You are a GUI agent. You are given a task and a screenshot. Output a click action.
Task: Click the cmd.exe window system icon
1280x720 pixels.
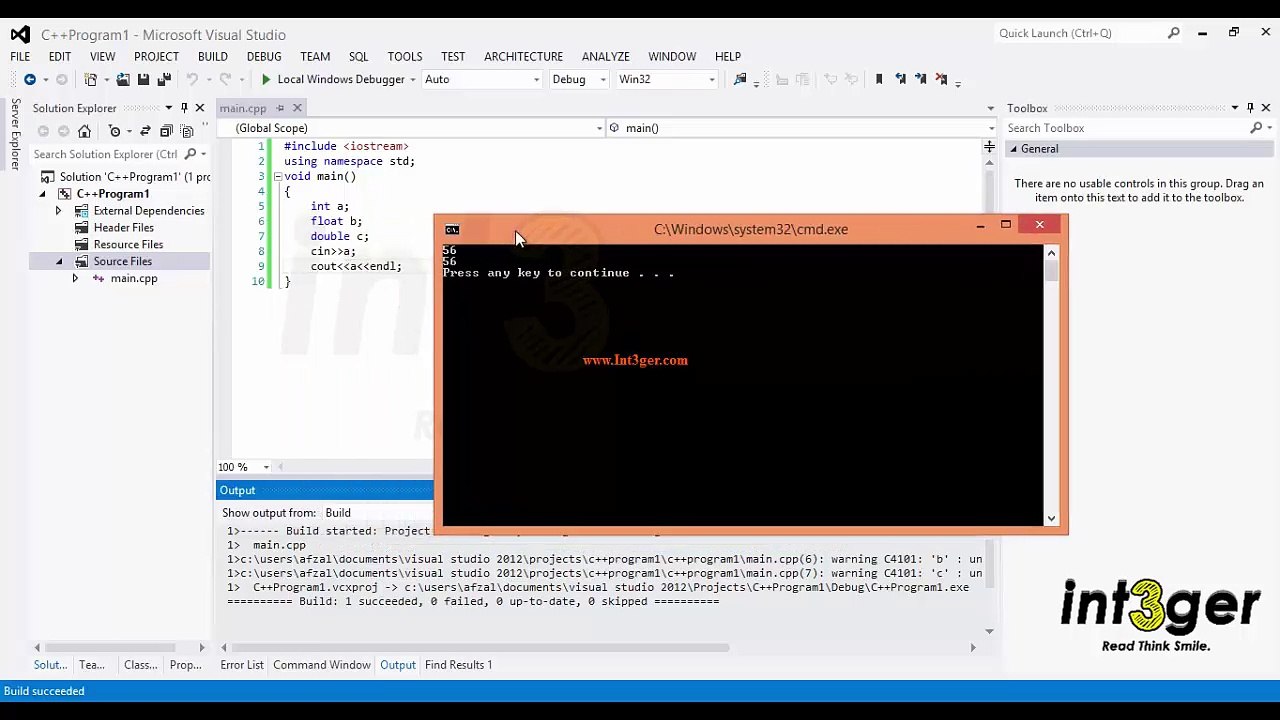pyautogui.click(x=452, y=230)
